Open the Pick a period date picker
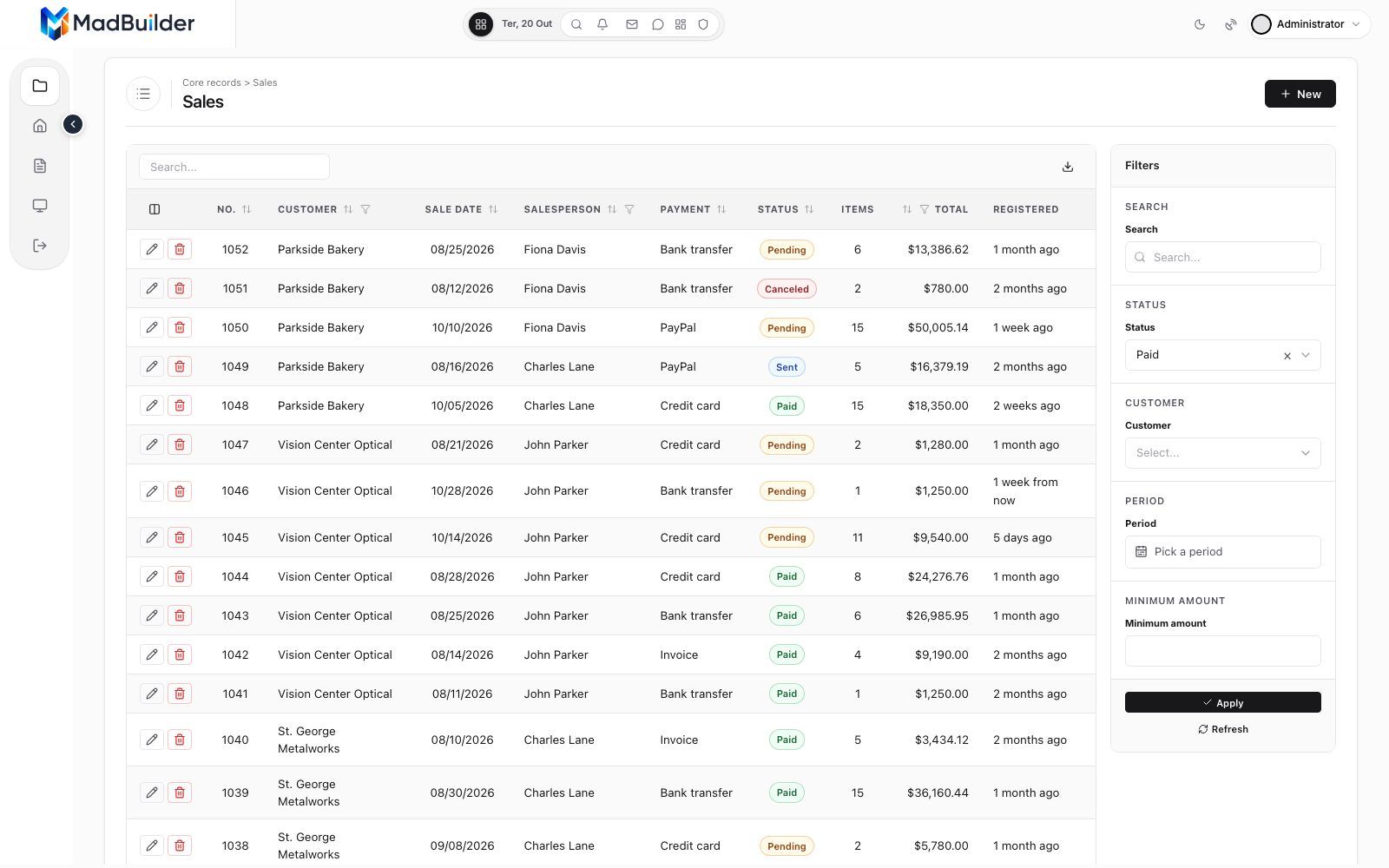This screenshot has width=1389, height=868. [1222, 552]
